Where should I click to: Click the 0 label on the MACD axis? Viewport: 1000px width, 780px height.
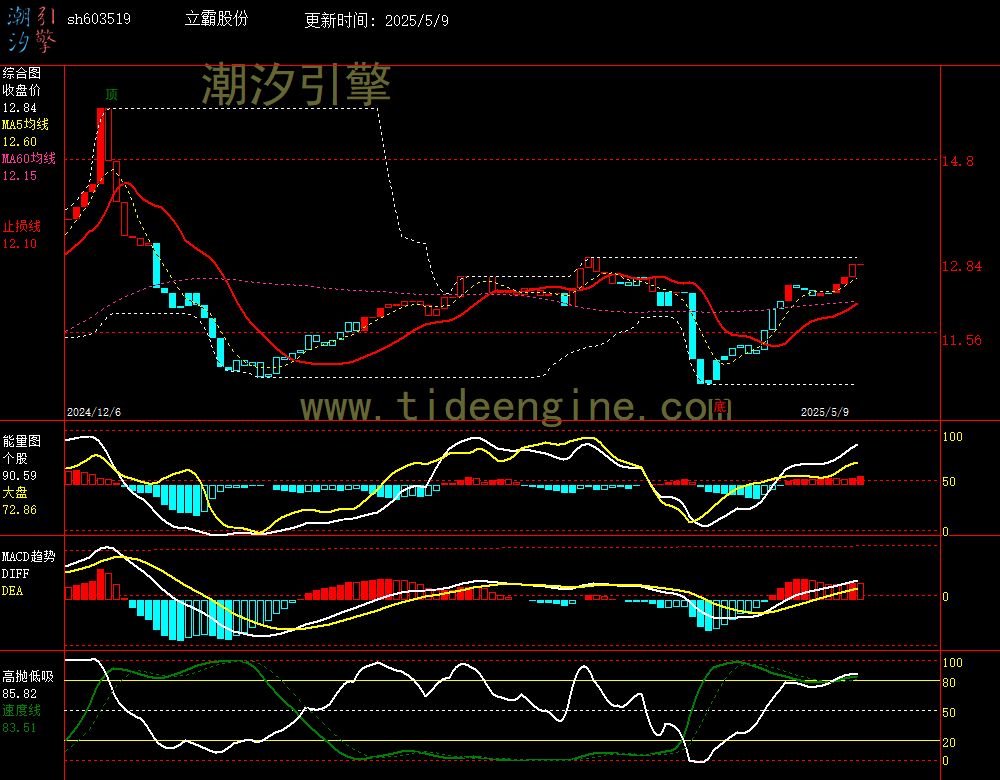click(x=945, y=596)
